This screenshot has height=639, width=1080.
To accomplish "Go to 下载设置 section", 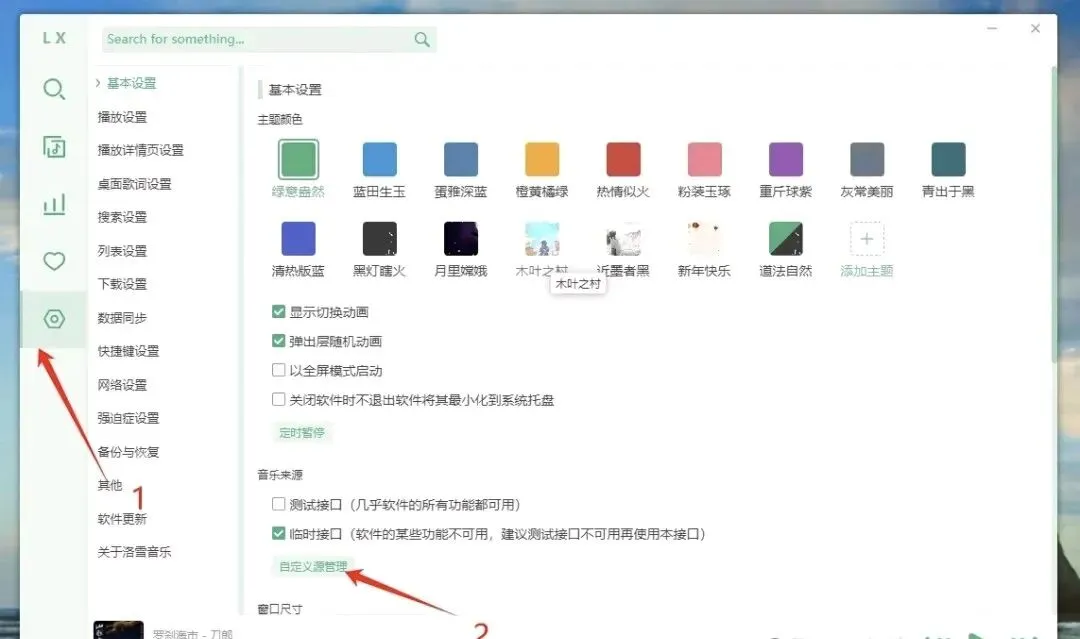I will point(123,284).
